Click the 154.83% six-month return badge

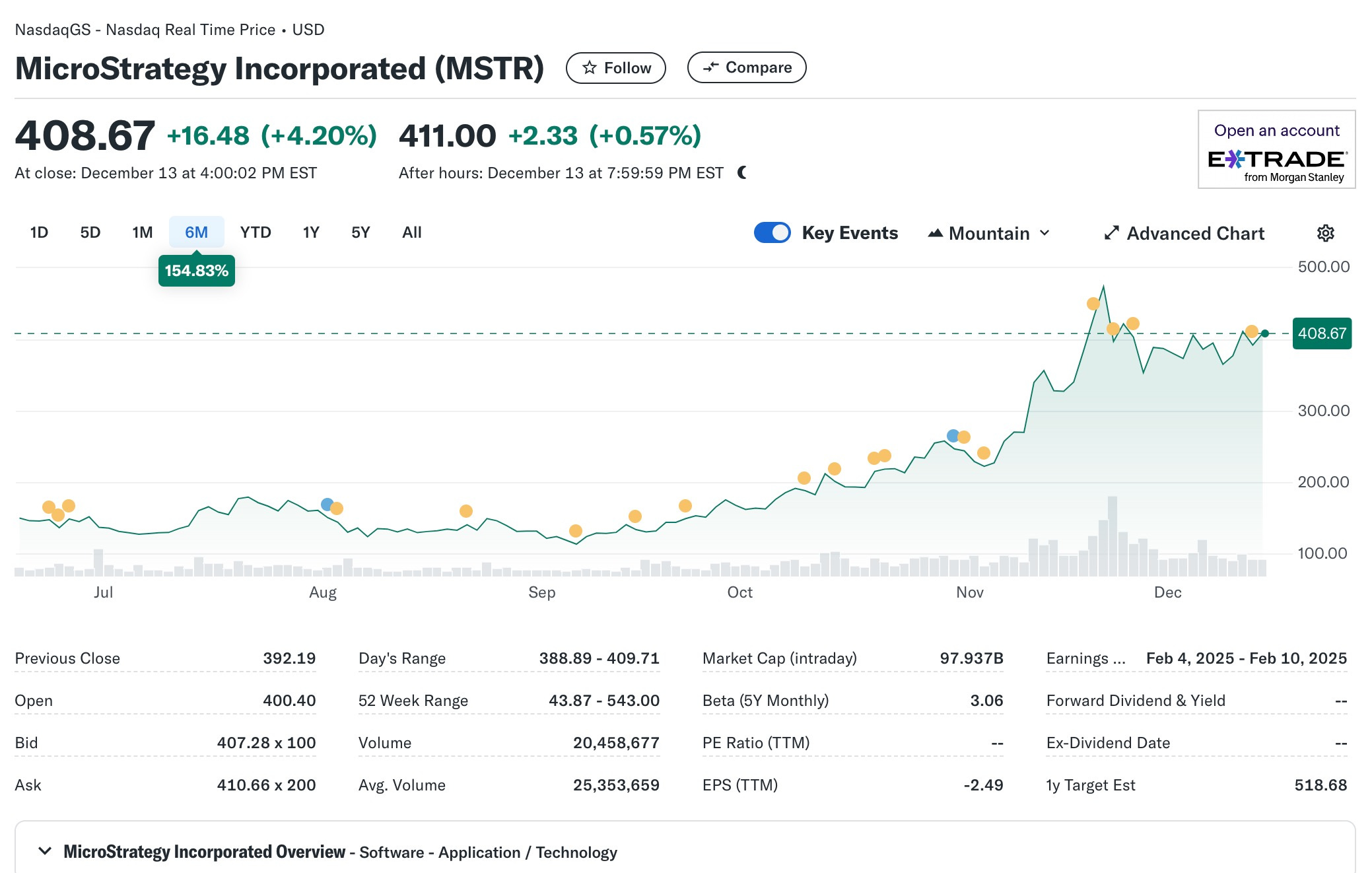pos(197,271)
